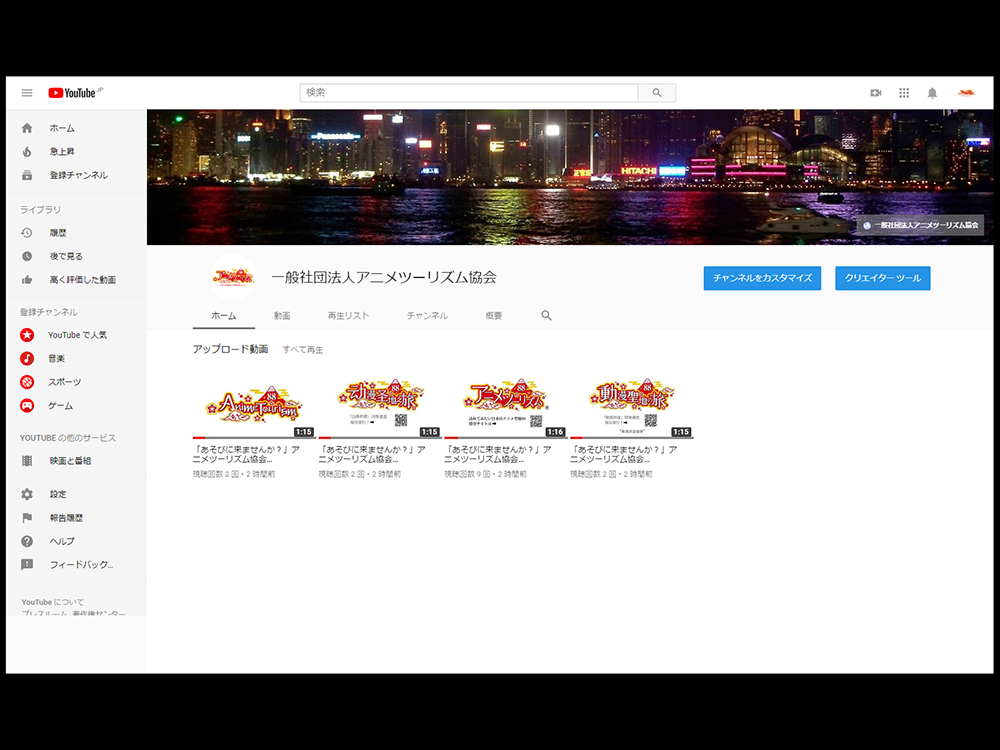This screenshot has height=750, width=1000.
Task: Open the video upload camera icon
Action: pos(875,92)
